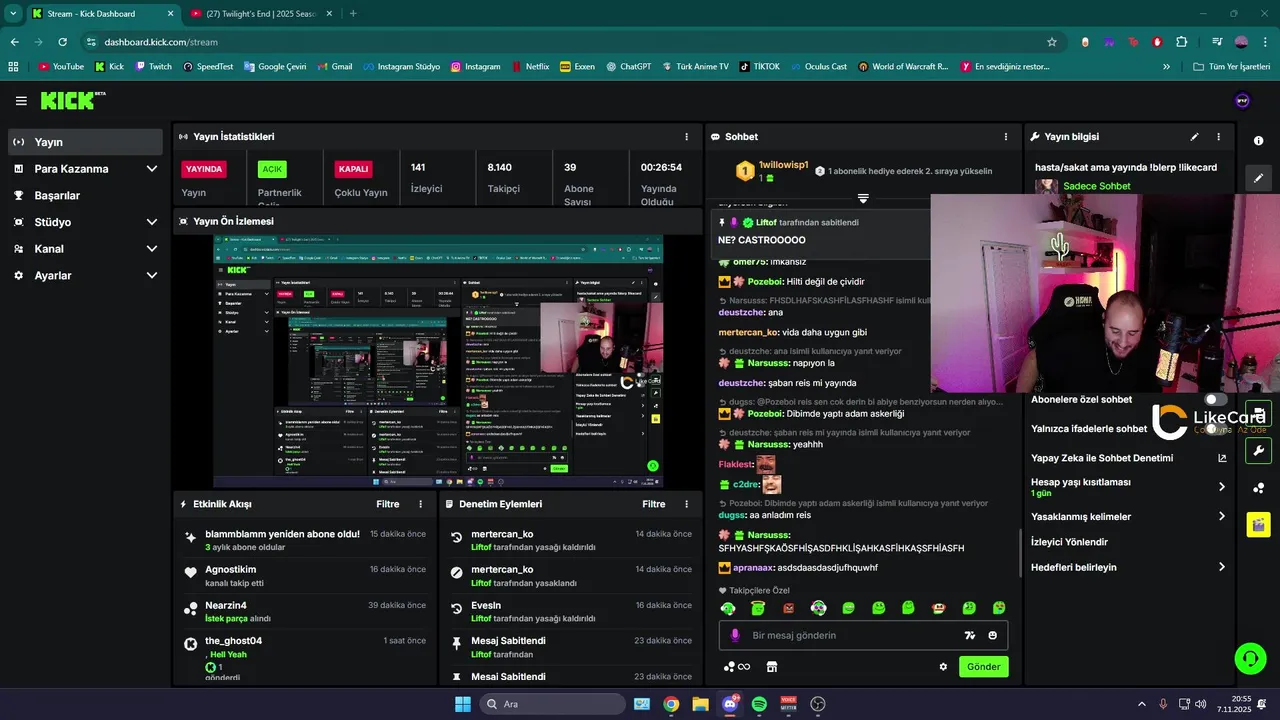
Task: Open Yasaklanmış kelimeler settings
Action: point(1128,517)
